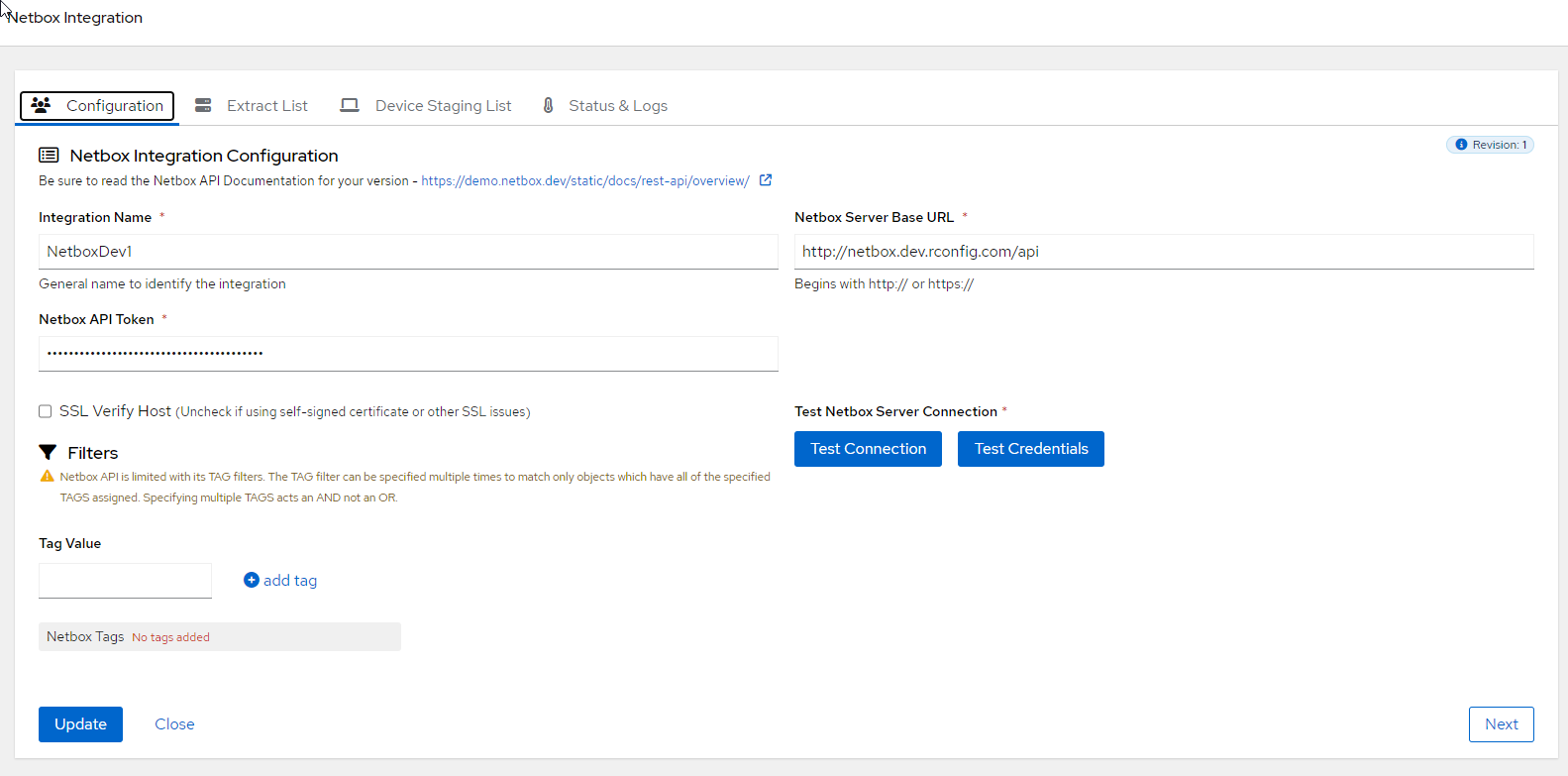Toggle the SSL Verify Host checkbox
Screen dimensions: 1568x776
46,411
